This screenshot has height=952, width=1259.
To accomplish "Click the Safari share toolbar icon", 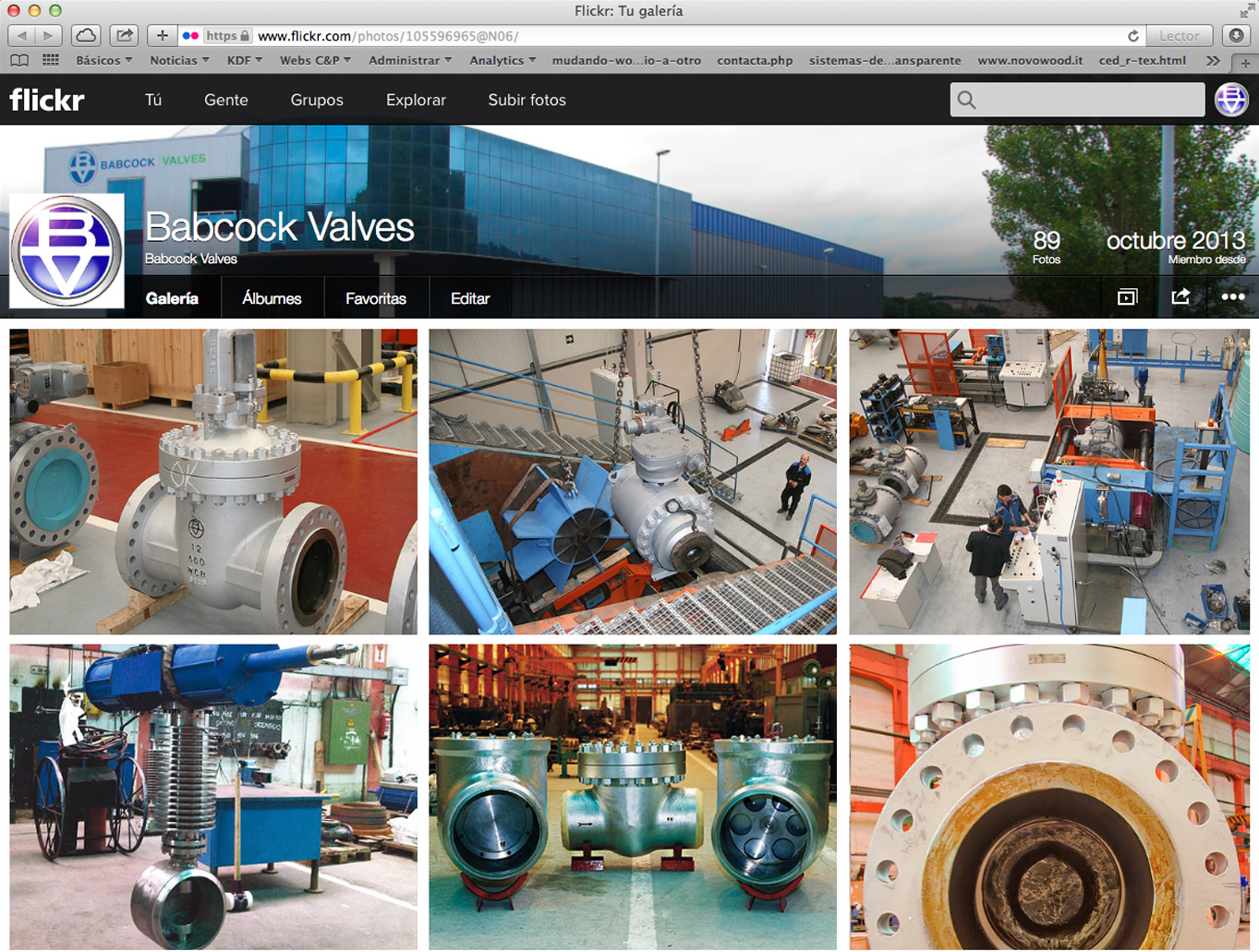I will pyautogui.click(x=124, y=35).
